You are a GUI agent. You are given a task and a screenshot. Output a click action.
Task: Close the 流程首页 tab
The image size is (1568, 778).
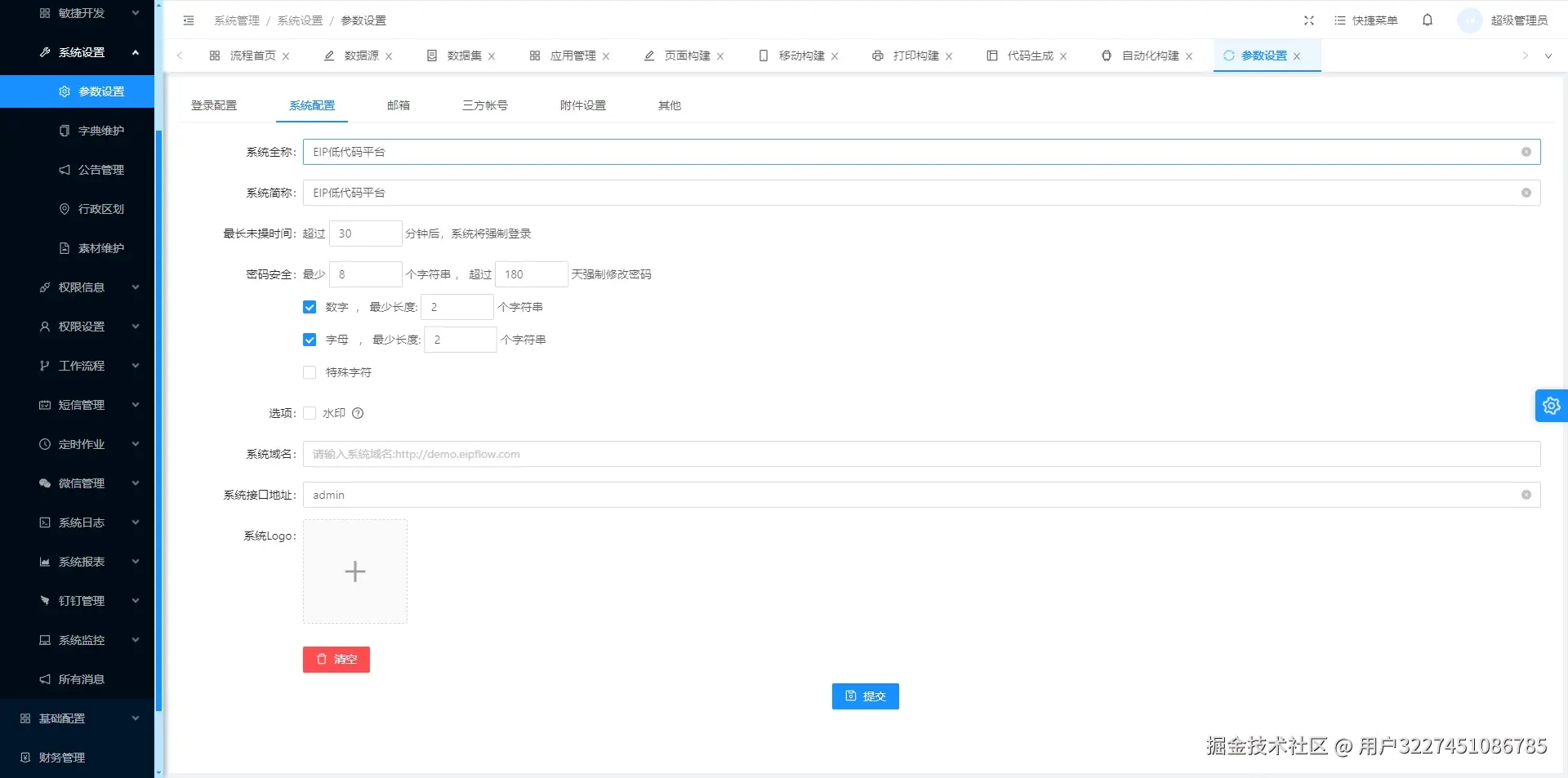(286, 56)
